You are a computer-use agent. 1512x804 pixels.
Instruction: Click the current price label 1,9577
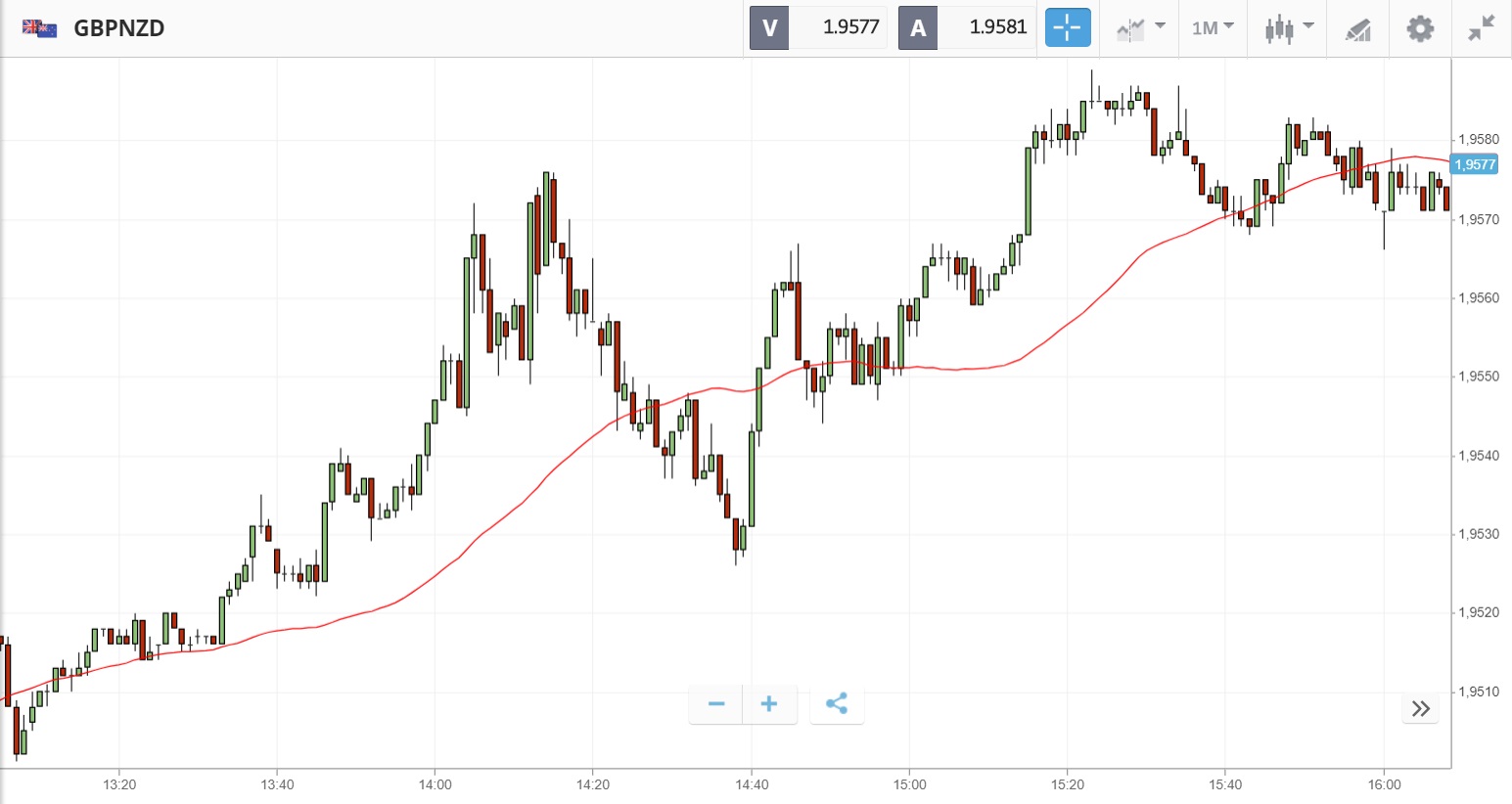tap(1475, 164)
